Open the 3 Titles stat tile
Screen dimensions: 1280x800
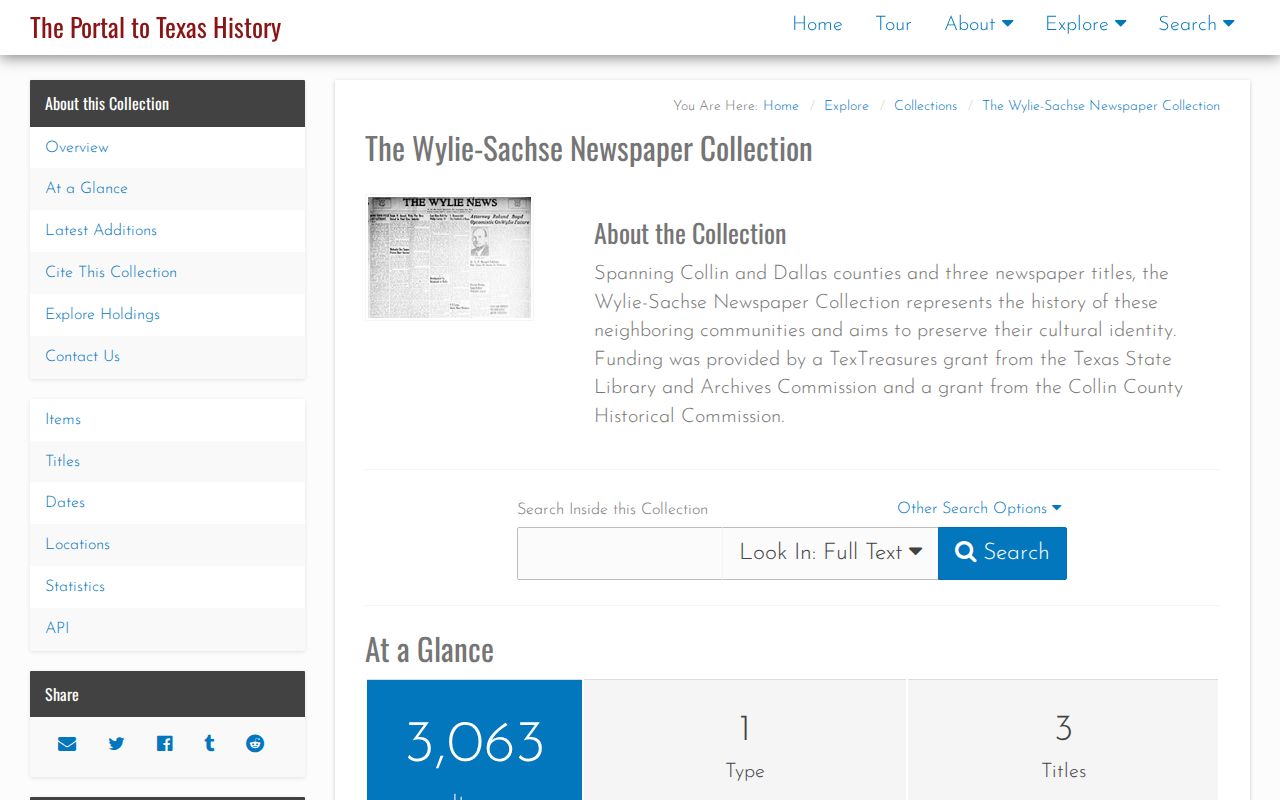click(1063, 741)
